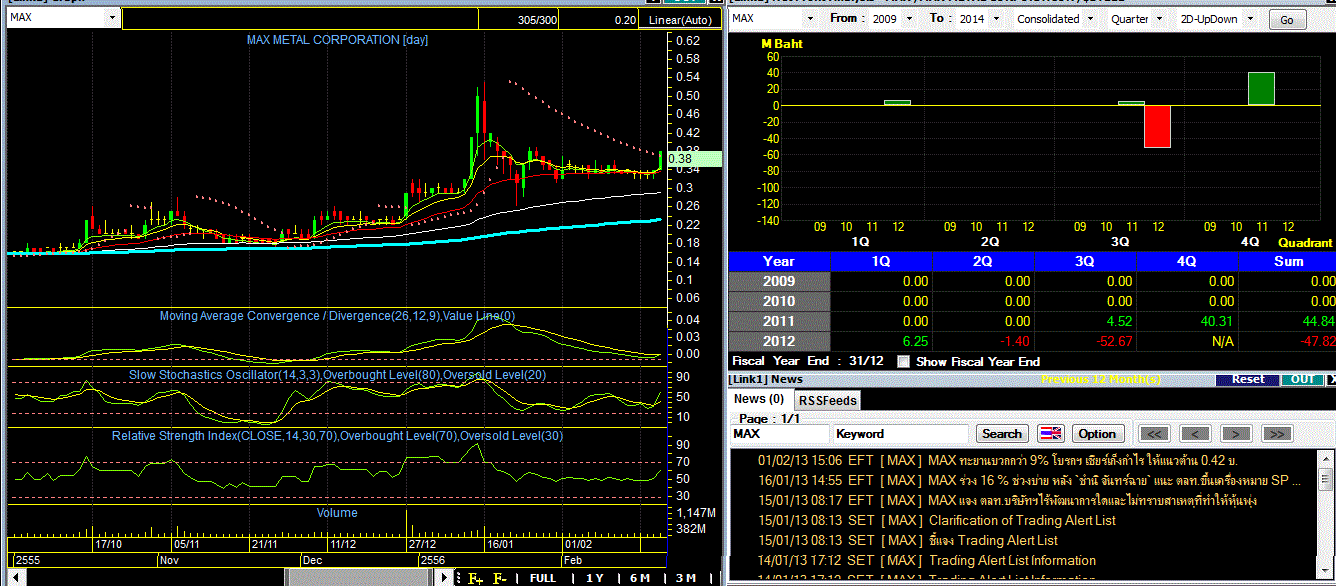Decrease chart font size with F- icon

pyautogui.click(x=500, y=578)
